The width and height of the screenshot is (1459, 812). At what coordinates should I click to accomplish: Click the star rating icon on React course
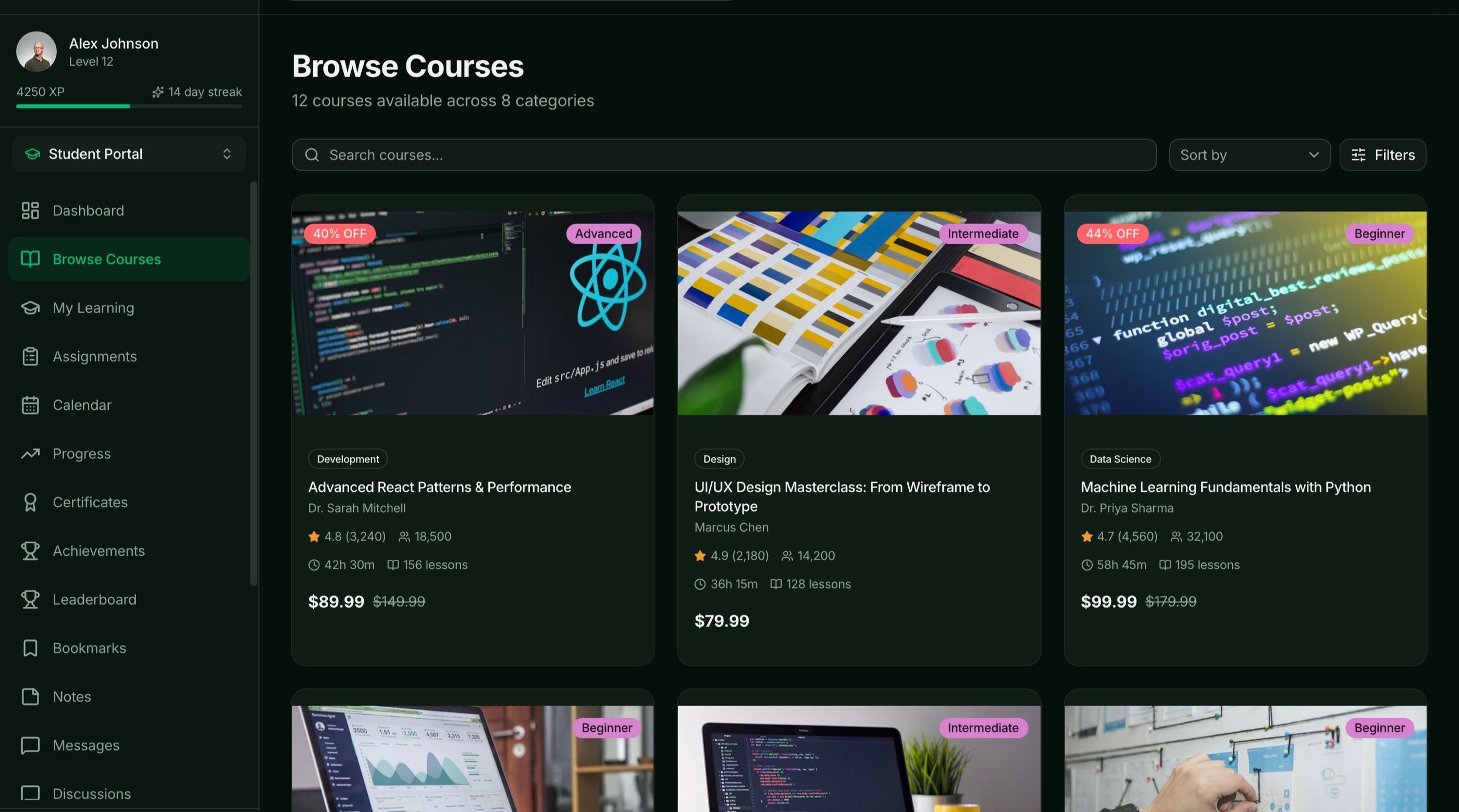314,537
